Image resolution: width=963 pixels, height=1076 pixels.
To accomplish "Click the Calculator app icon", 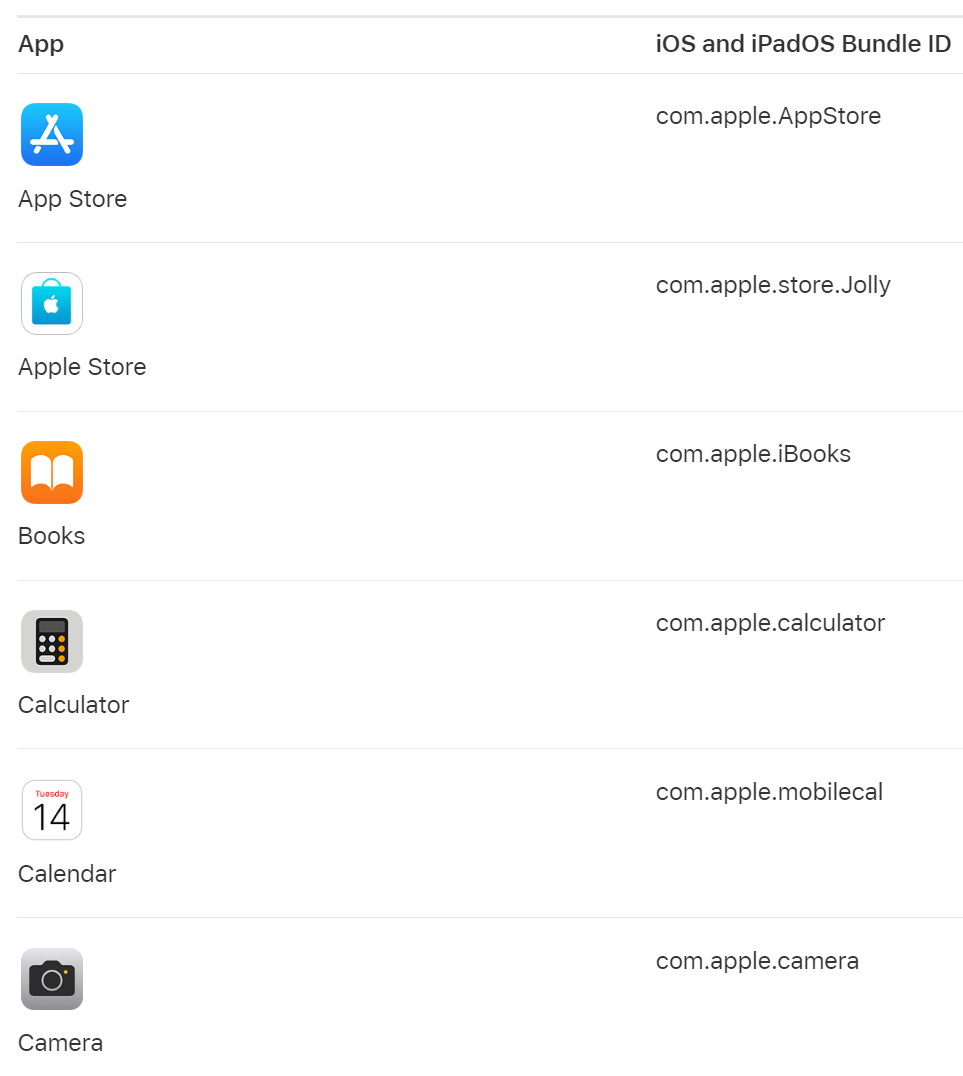I will (52, 641).
